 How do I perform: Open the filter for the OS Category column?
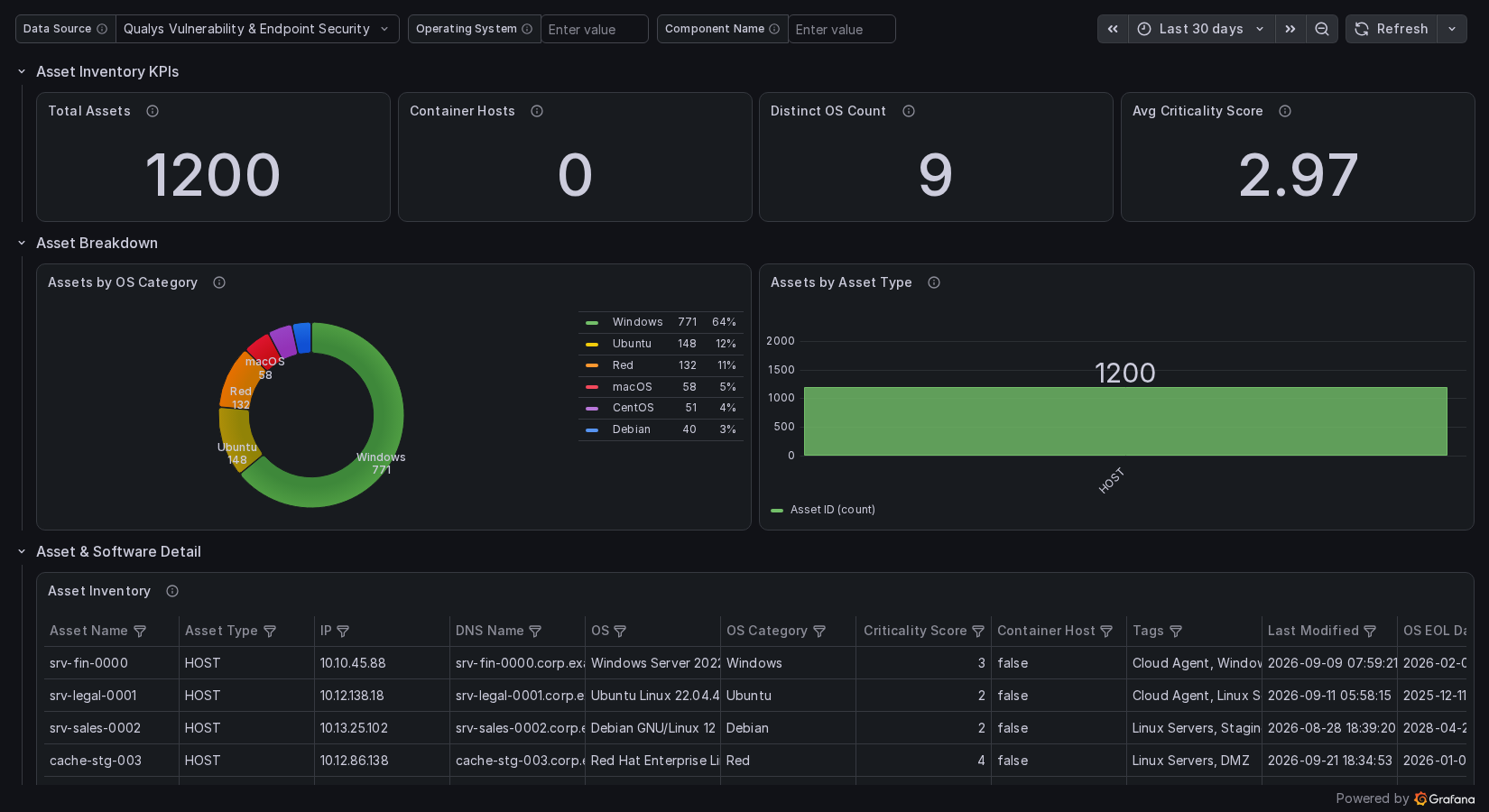819,632
